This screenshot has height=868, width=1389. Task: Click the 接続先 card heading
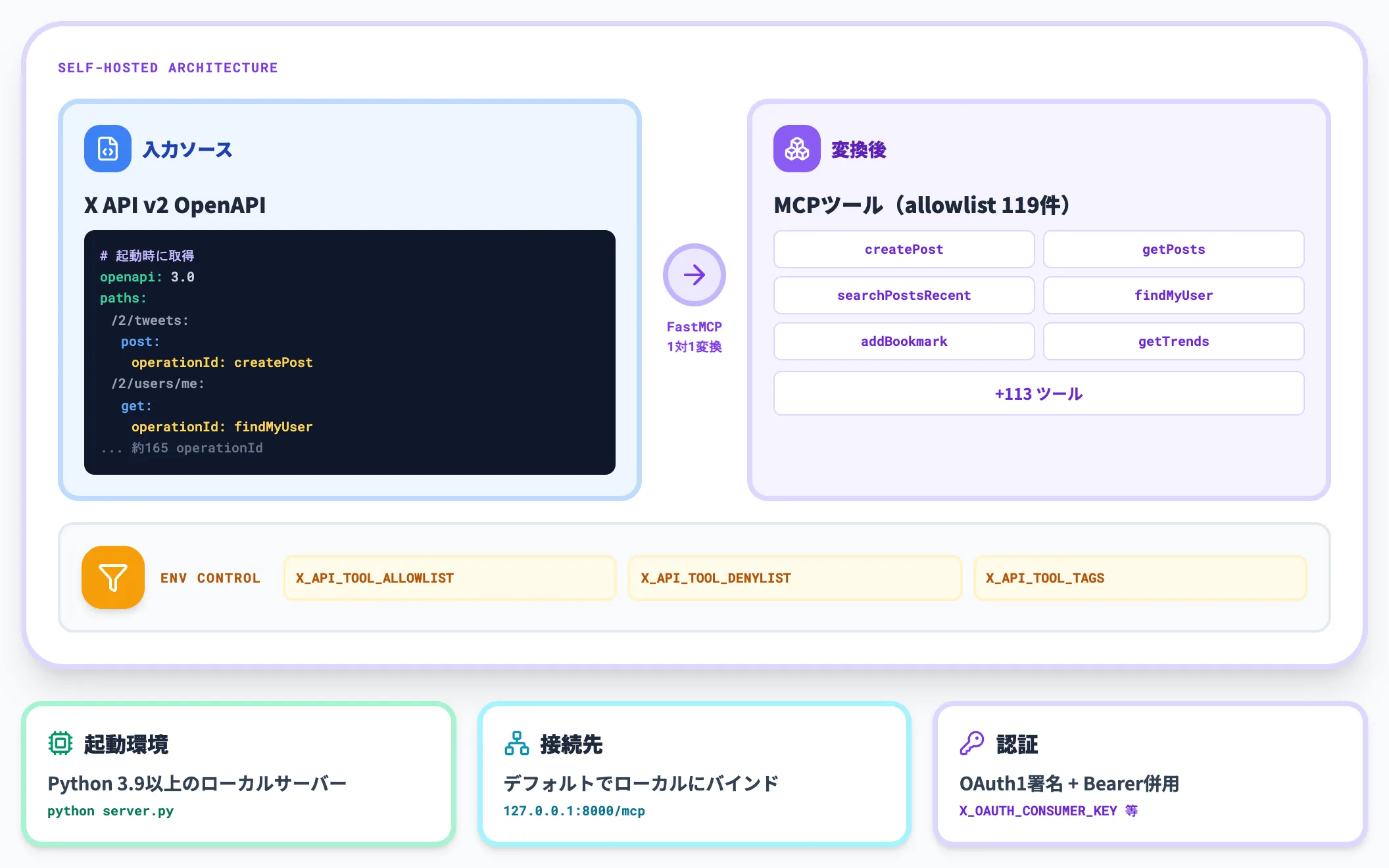tap(572, 744)
